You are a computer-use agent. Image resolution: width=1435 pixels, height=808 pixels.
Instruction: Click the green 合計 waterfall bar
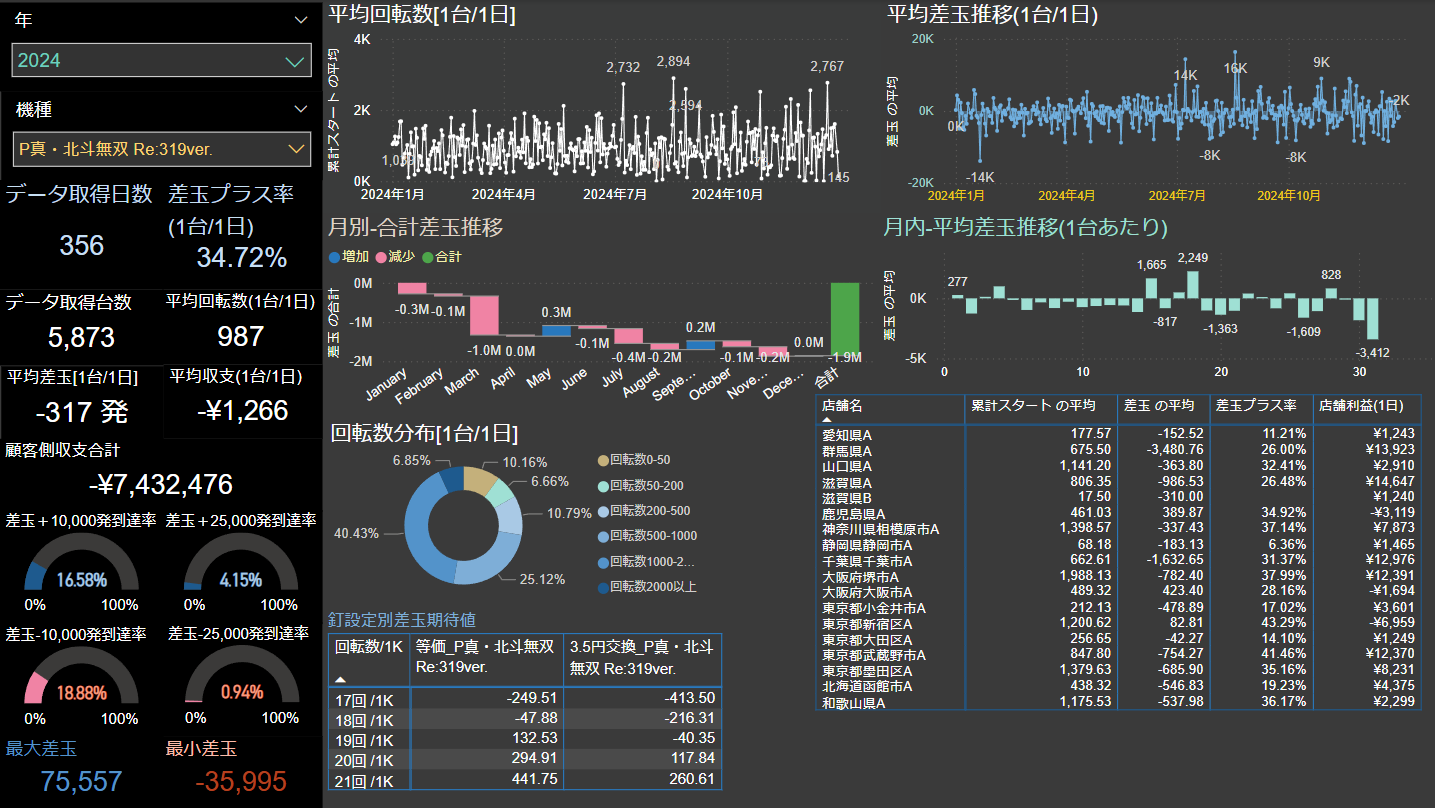[844, 318]
